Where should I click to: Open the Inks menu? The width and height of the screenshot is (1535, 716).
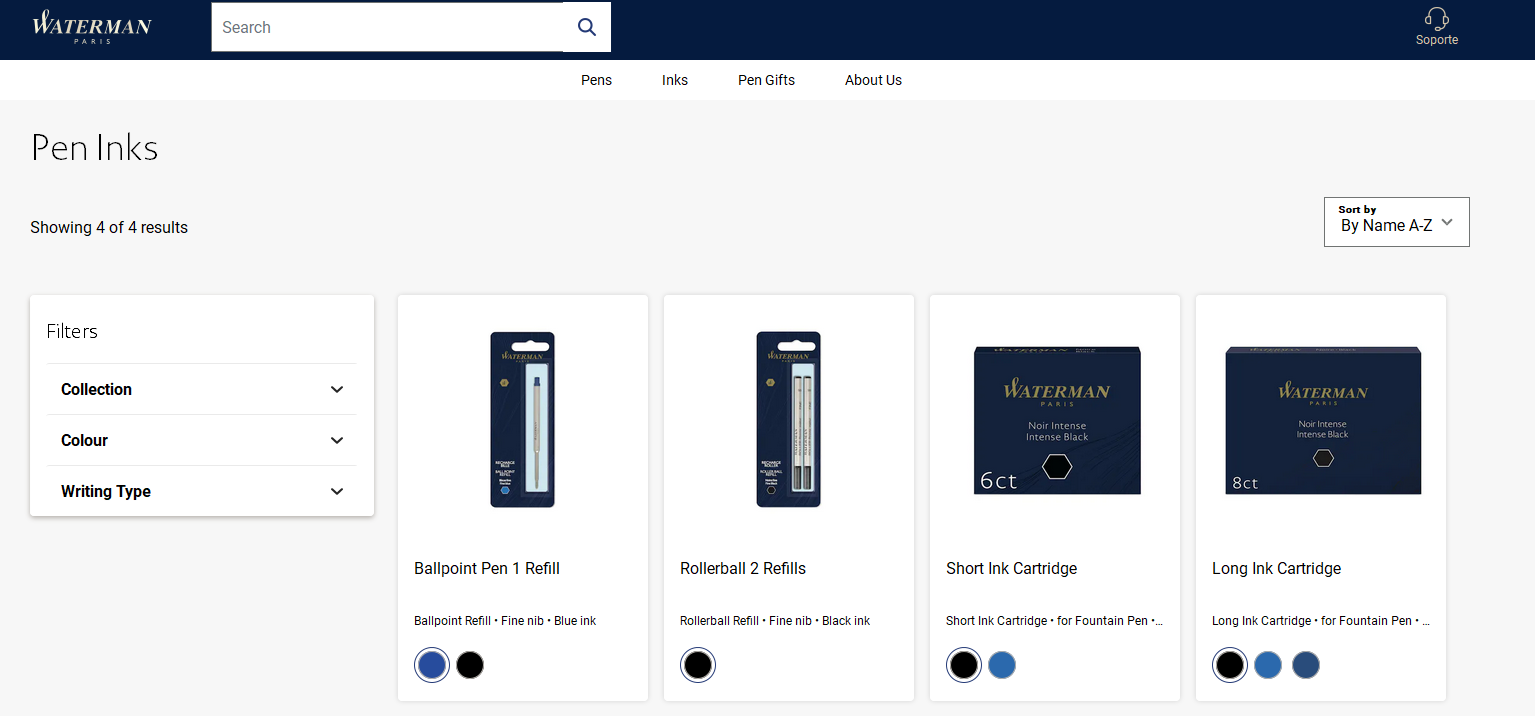[x=675, y=80]
